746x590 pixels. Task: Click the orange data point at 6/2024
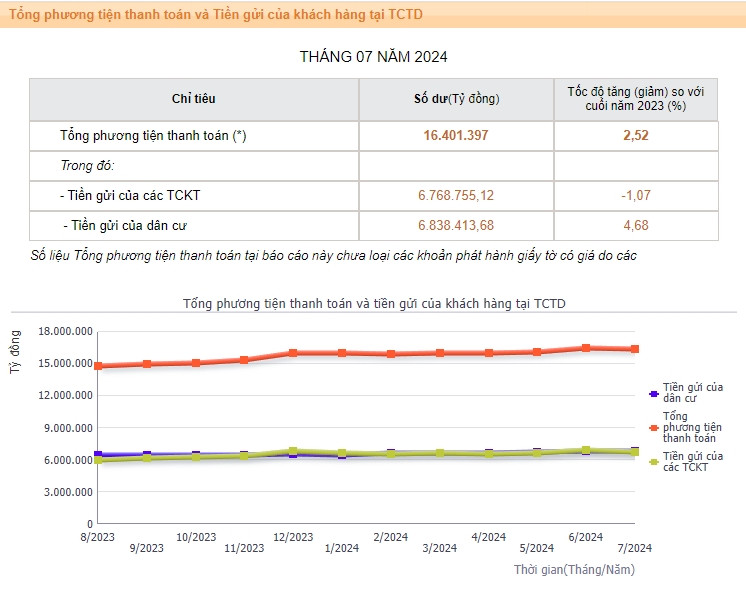coord(586,348)
